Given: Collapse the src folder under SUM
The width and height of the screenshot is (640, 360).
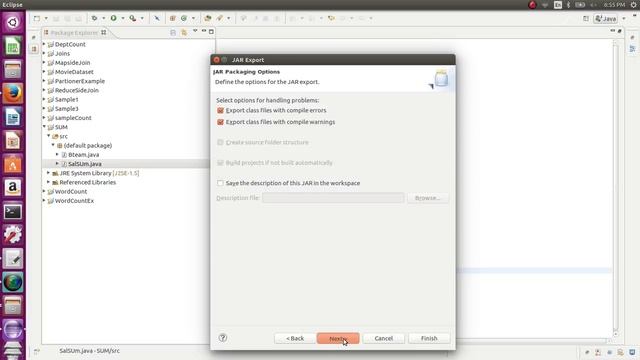Looking at the screenshot, I should 49,136.
